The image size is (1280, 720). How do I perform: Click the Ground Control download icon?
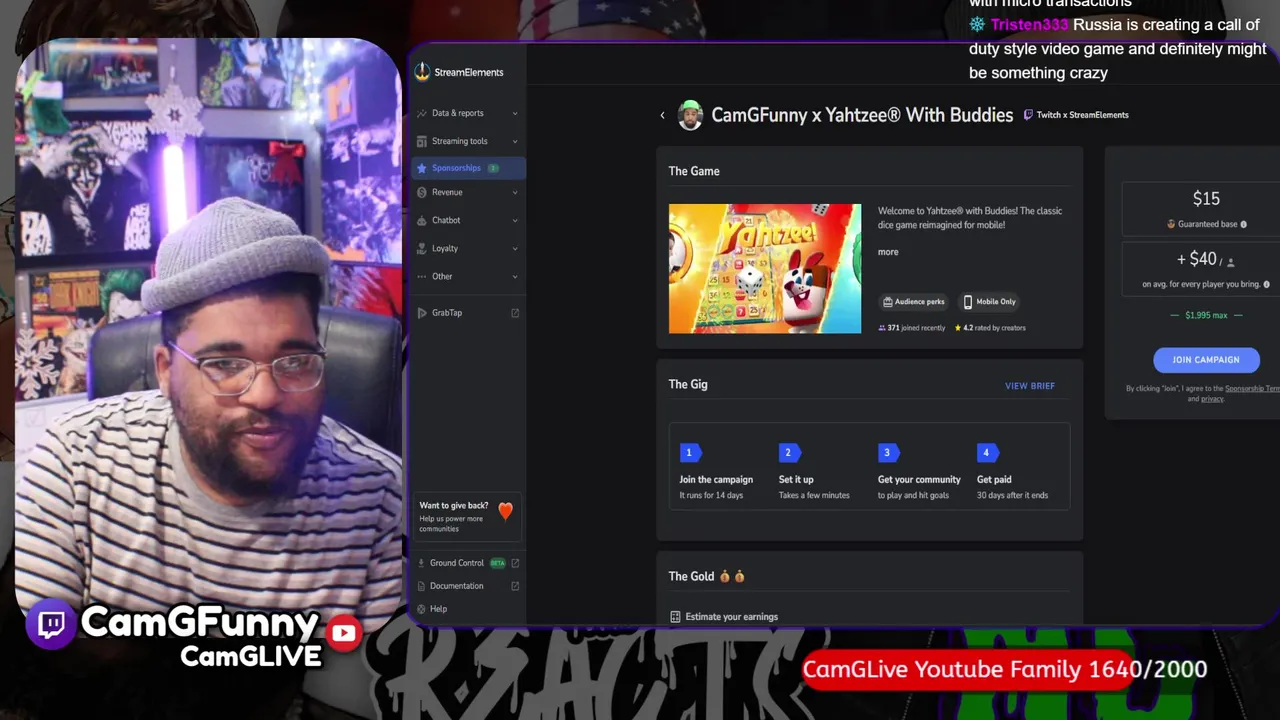(421, 563)
